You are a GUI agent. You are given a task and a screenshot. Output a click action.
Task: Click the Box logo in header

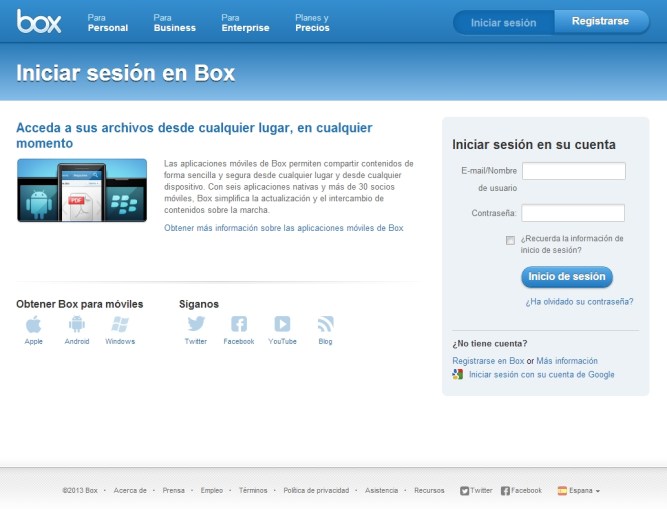(x=40, y=21)
